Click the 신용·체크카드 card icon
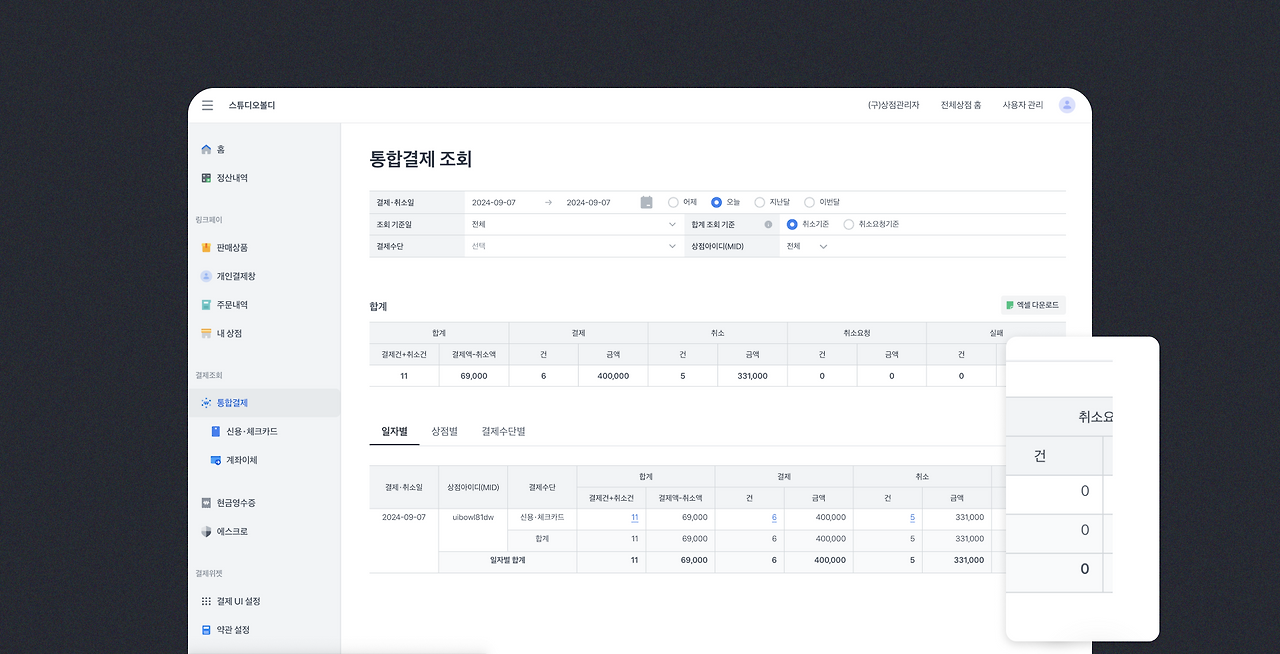This screenshot has height=654, width=1280. click(216, 431)
